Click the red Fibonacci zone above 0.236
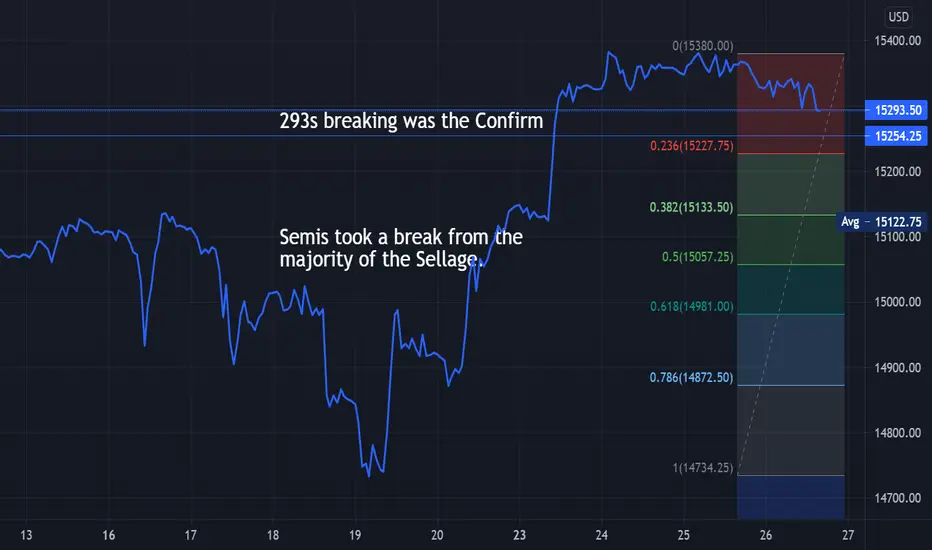Image resolution: width=932 pixels, height=550 pixels. 791,103
